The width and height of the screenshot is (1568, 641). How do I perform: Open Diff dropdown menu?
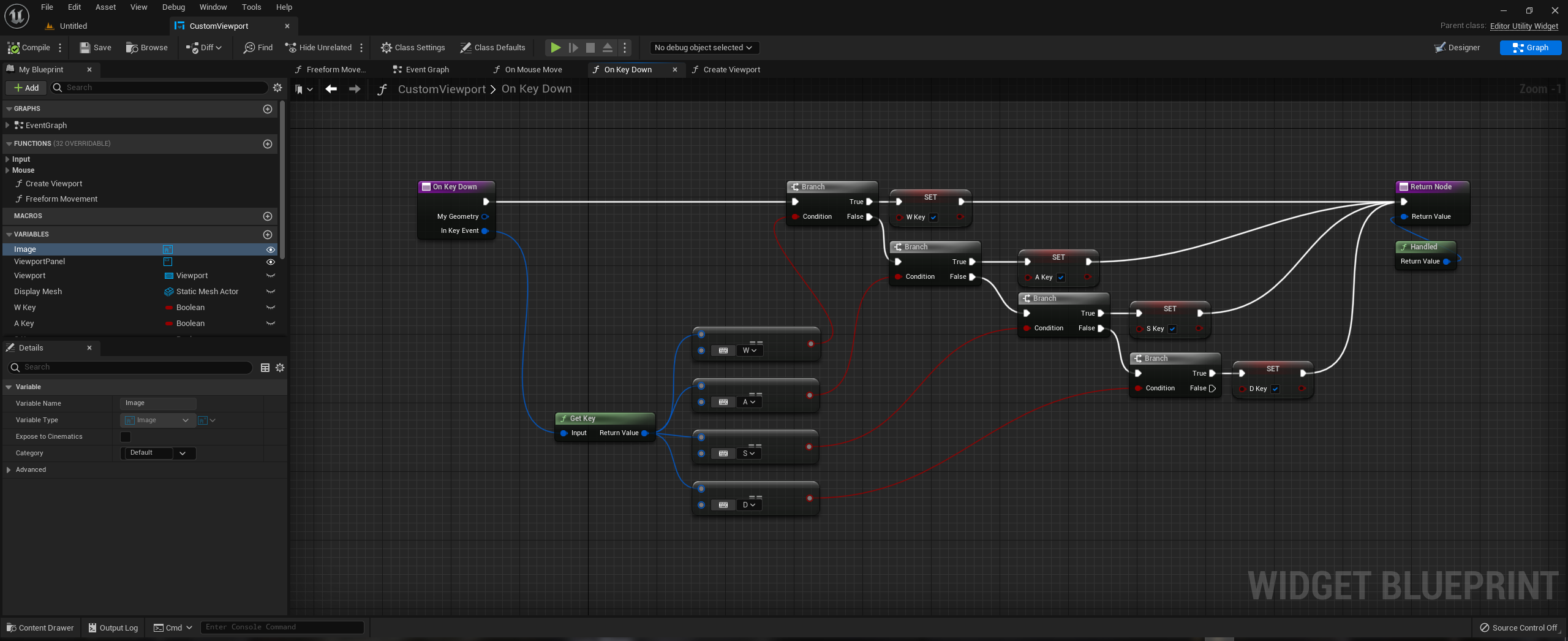coord(205,48)
